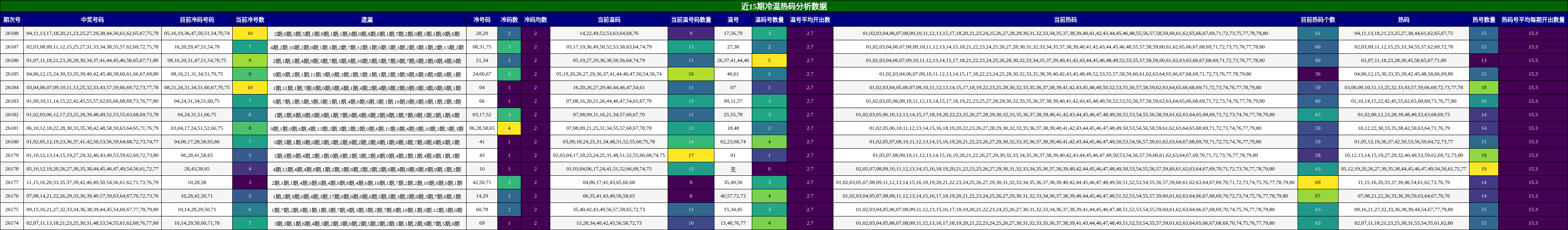This screenshot has height=230, width=1568.
Task: Click period number 26180
Action: pos(11,142)
